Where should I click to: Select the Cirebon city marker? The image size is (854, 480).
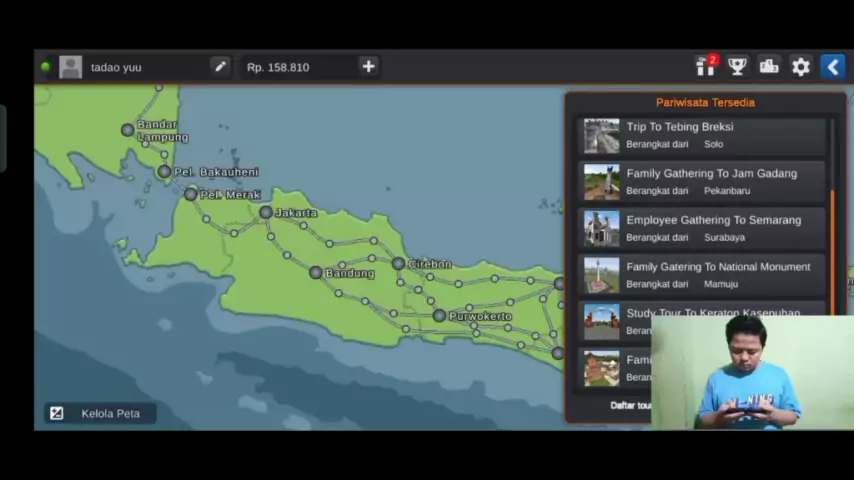pos(398,264)
